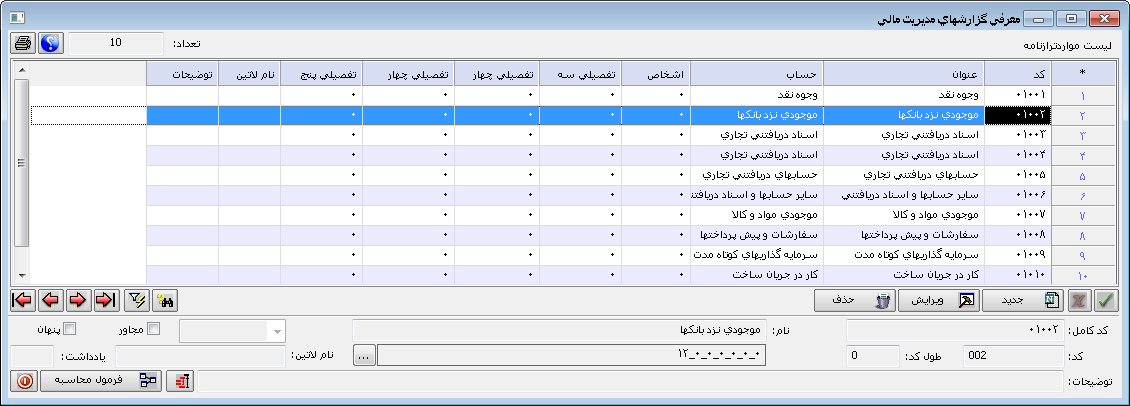Click the code mask field ending in ۱۲

572,355
